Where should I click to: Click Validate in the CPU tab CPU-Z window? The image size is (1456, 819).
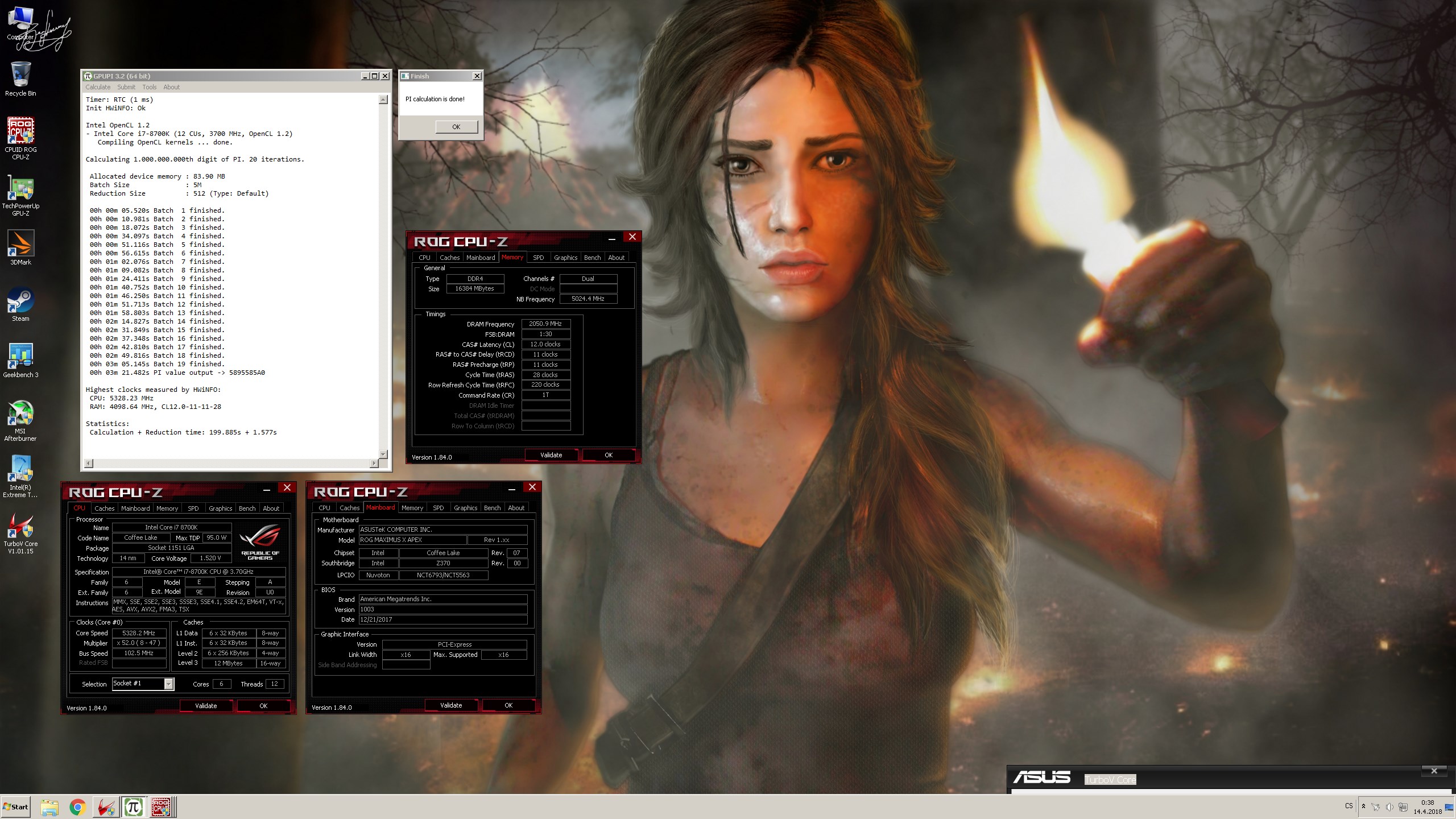pos(206,706)
